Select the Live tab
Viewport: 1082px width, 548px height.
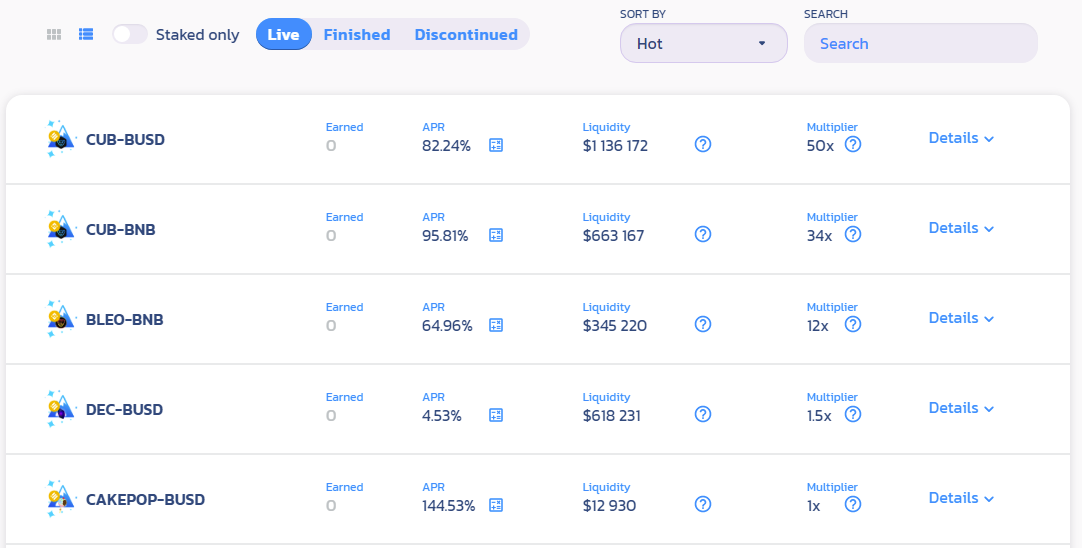pyautogui.click(x=284, y=35)
